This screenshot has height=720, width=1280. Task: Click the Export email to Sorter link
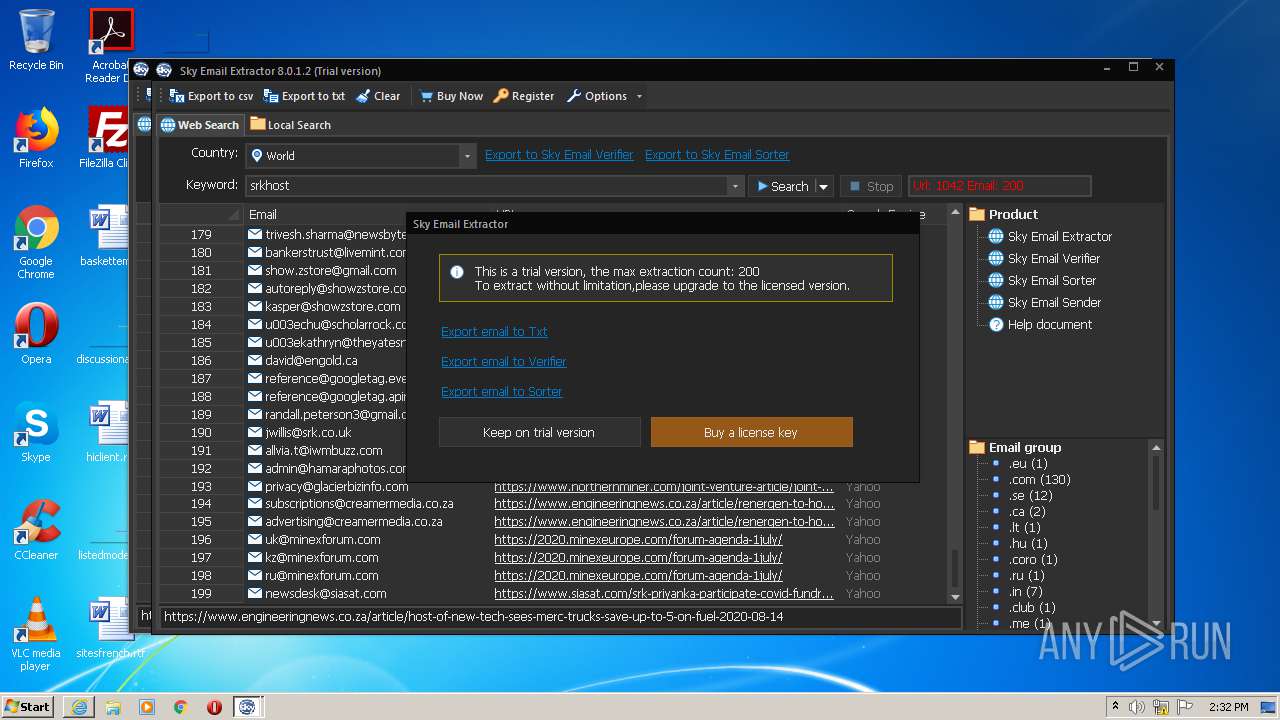pos(502,392)
